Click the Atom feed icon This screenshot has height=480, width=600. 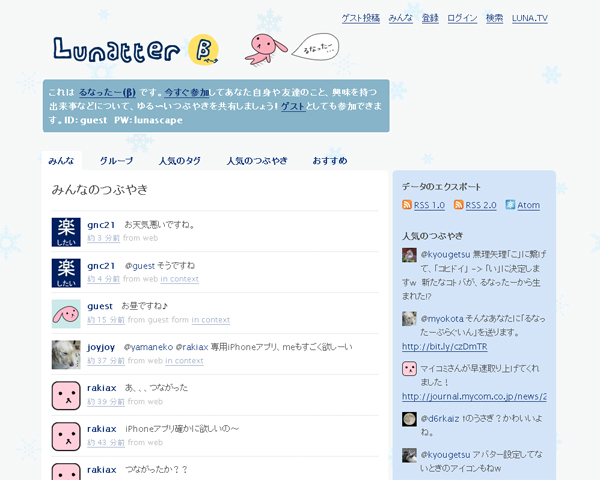point(510,205)
